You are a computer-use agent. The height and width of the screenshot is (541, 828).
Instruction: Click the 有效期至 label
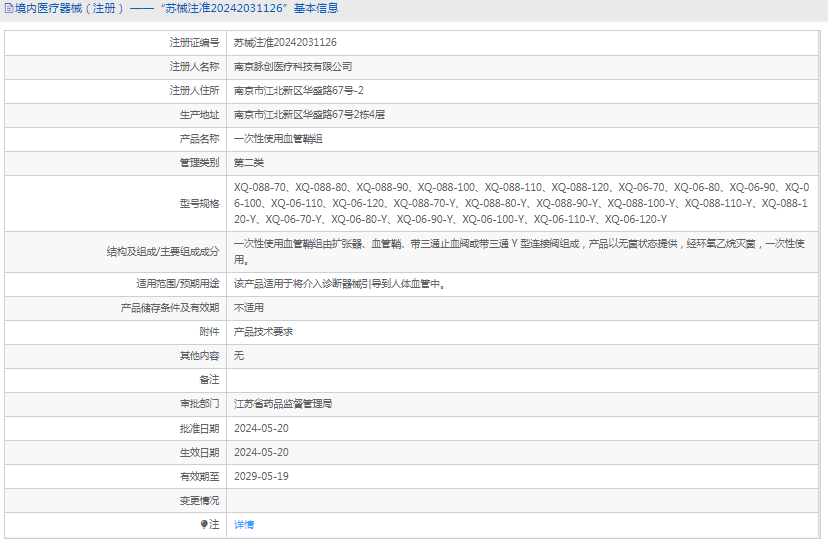(x=199, y=477)
